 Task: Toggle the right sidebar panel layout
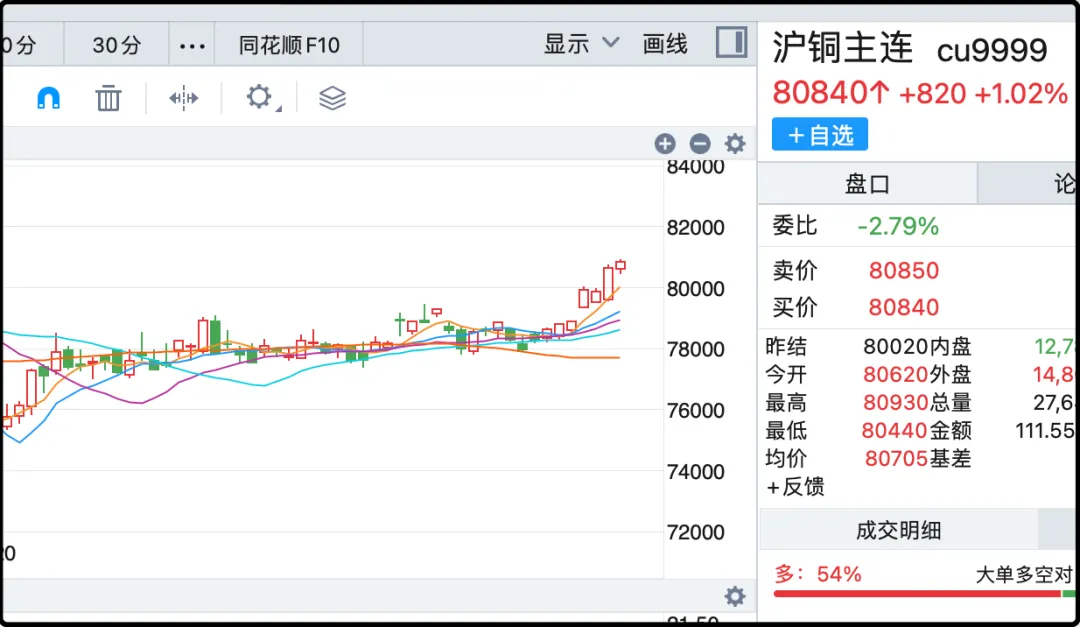(x=731, y=43)
